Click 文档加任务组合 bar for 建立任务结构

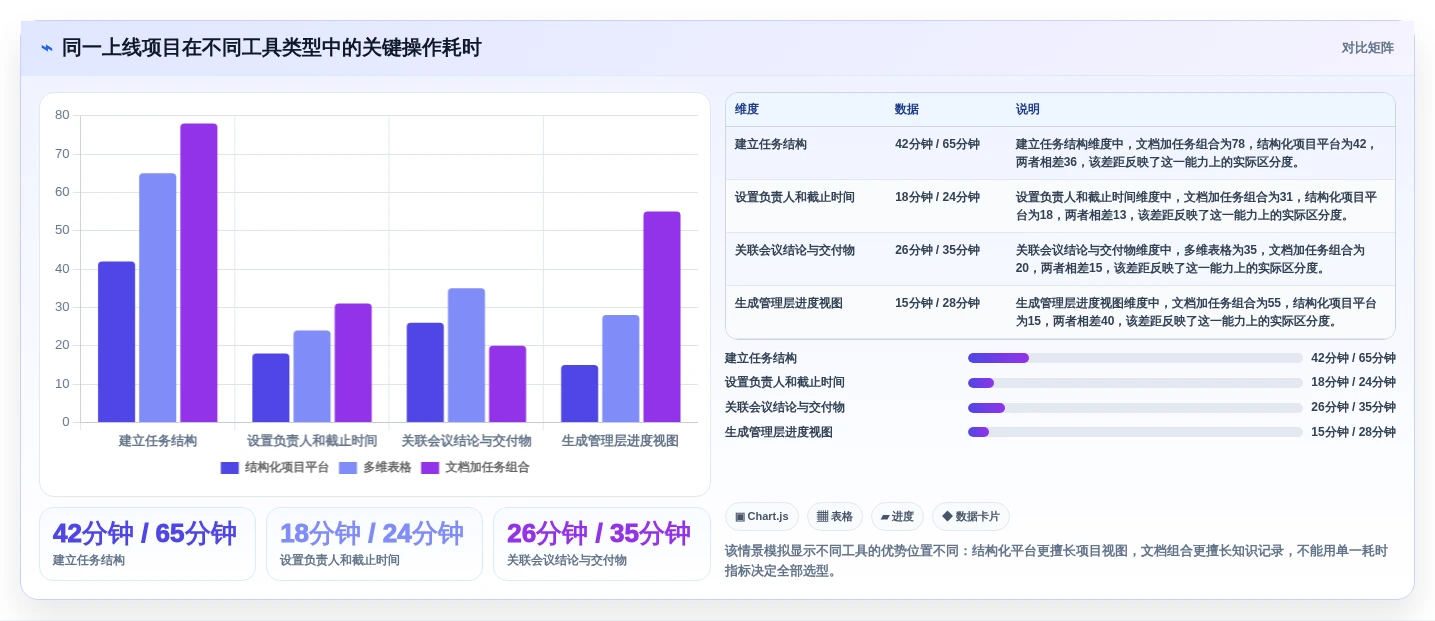tap(199, 273)
